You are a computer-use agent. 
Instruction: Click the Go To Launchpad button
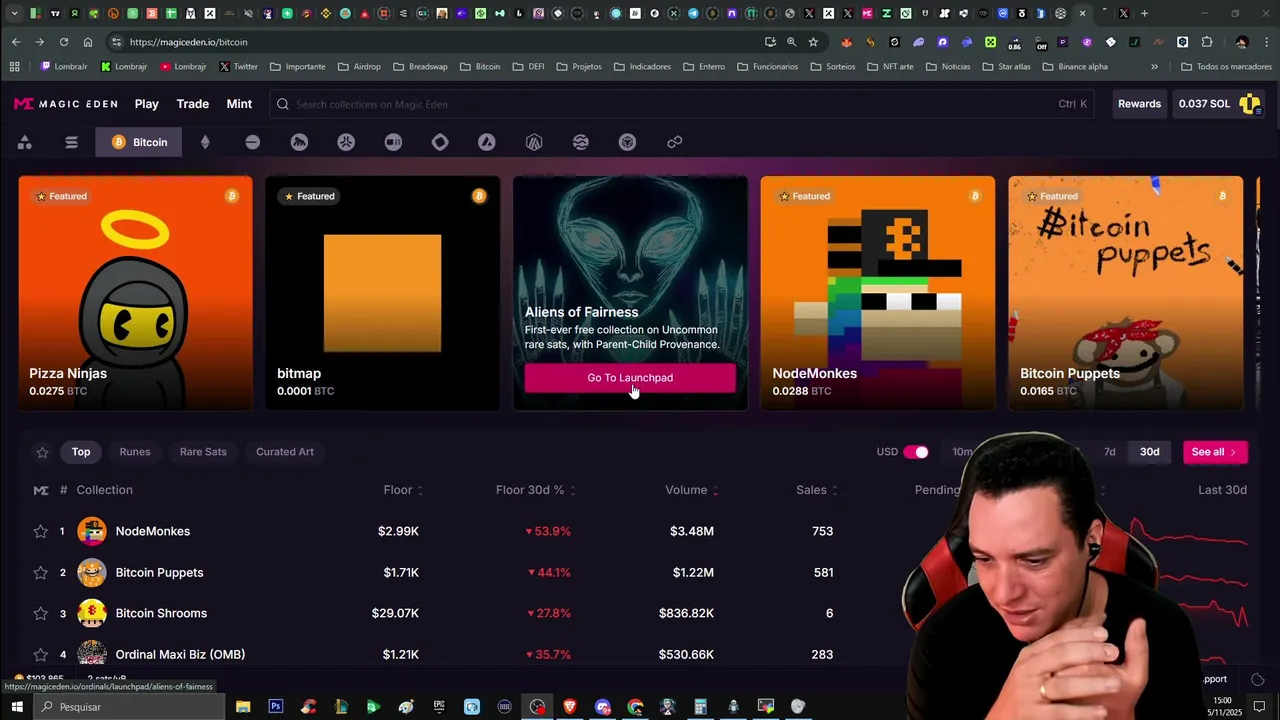click(630, 378)
